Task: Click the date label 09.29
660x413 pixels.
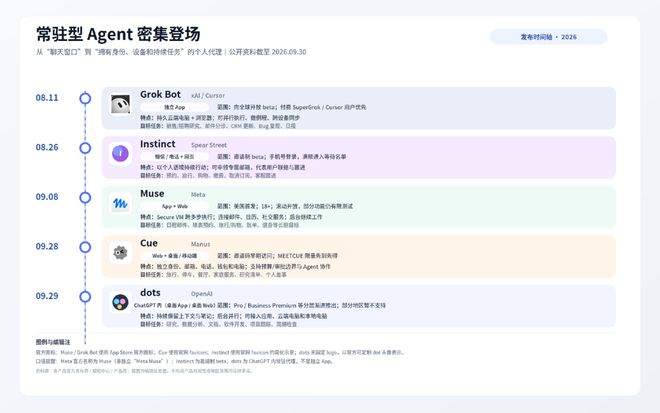Action: point(47,296)
